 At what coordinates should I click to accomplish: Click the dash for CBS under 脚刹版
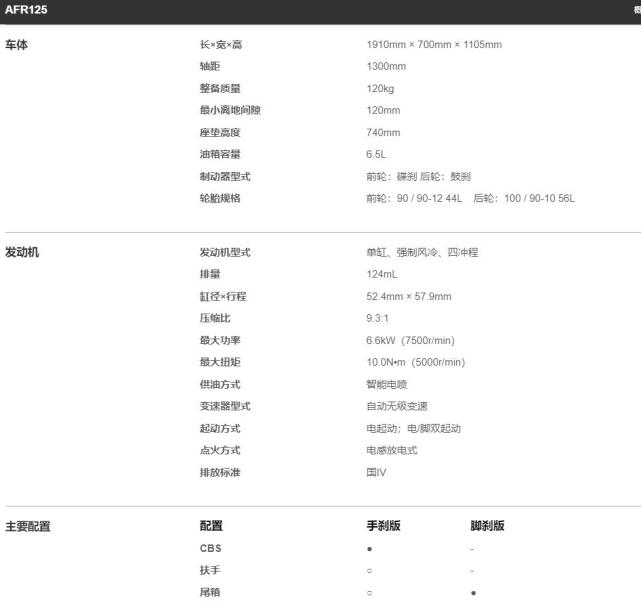pyautogui.click(x=472, y=549)
